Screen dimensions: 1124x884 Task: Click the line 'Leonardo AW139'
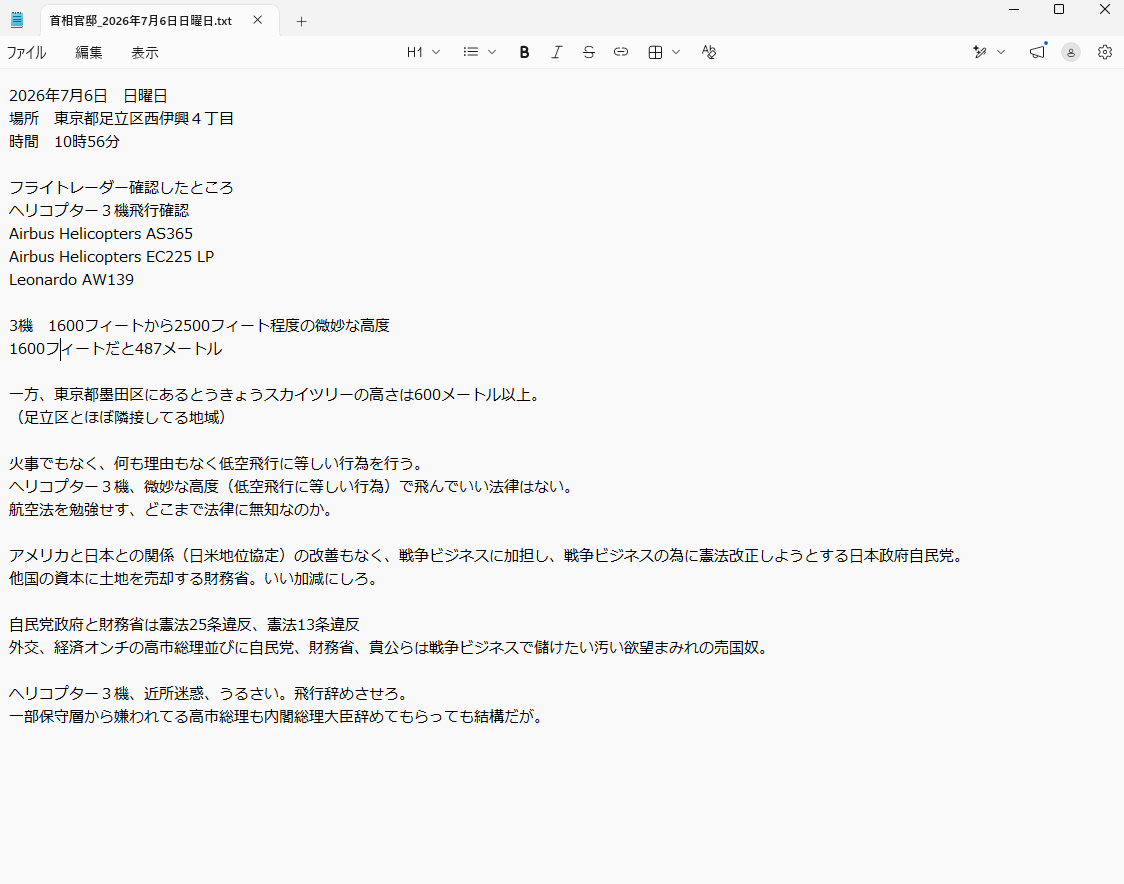coord(72,280)
